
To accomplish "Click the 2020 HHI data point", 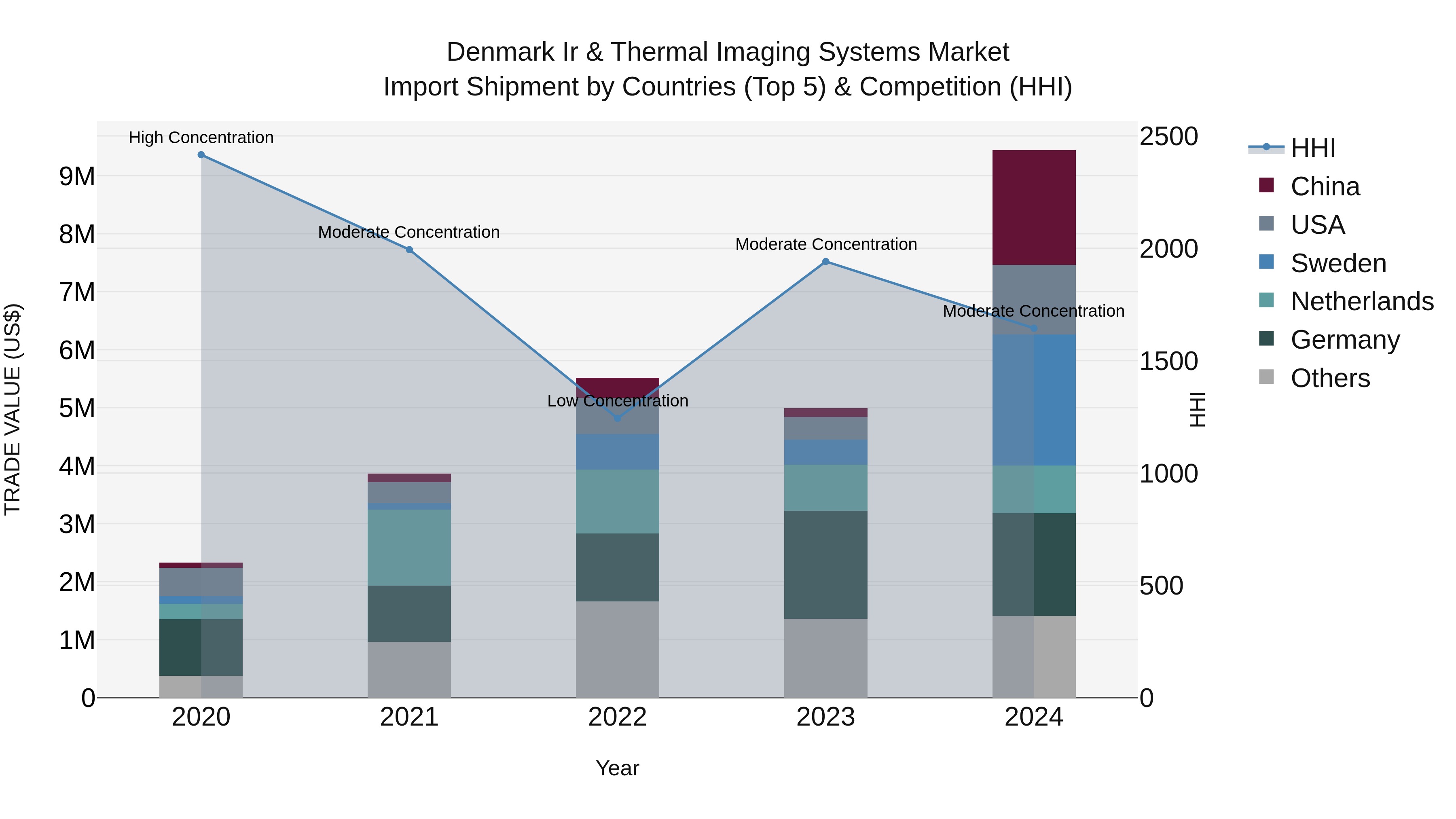I will pos(201,155).
